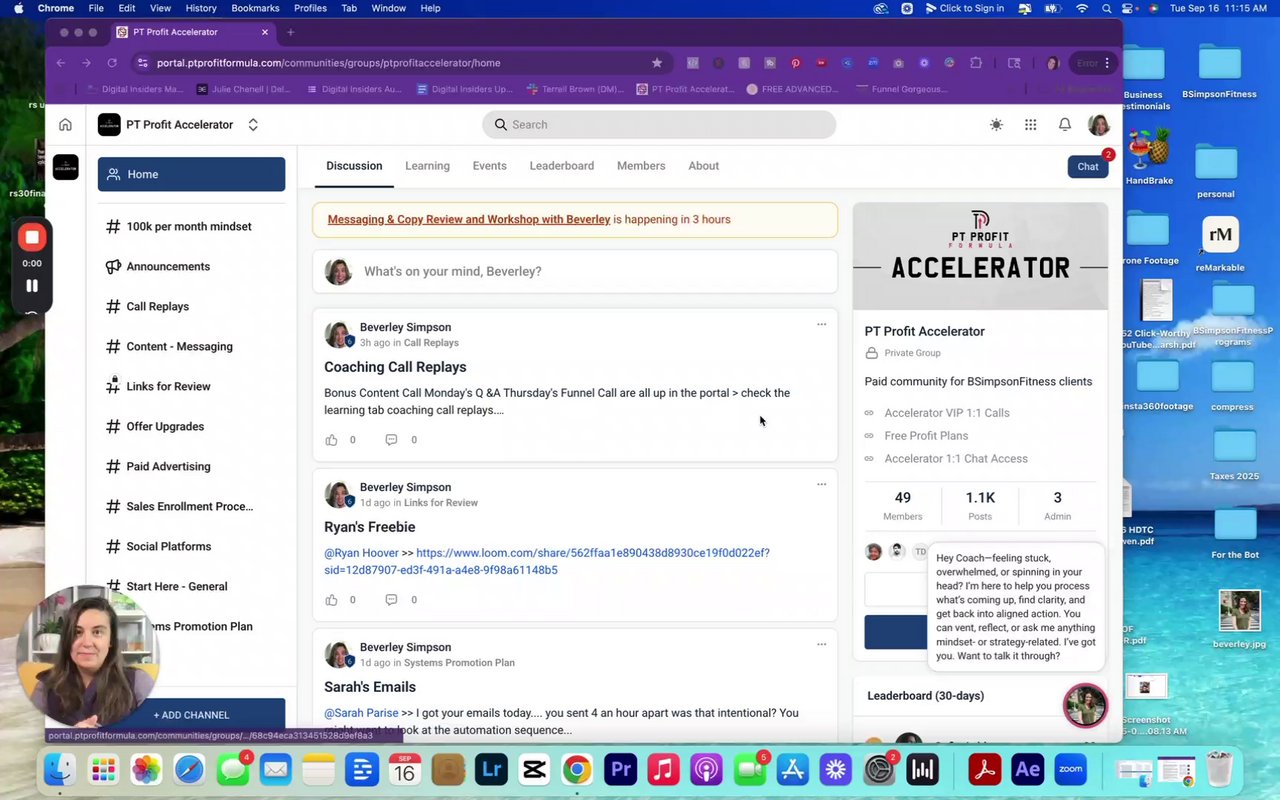Screen dimensions: 1280x800
Task: Open the About tab
Action: click(703, 166)
